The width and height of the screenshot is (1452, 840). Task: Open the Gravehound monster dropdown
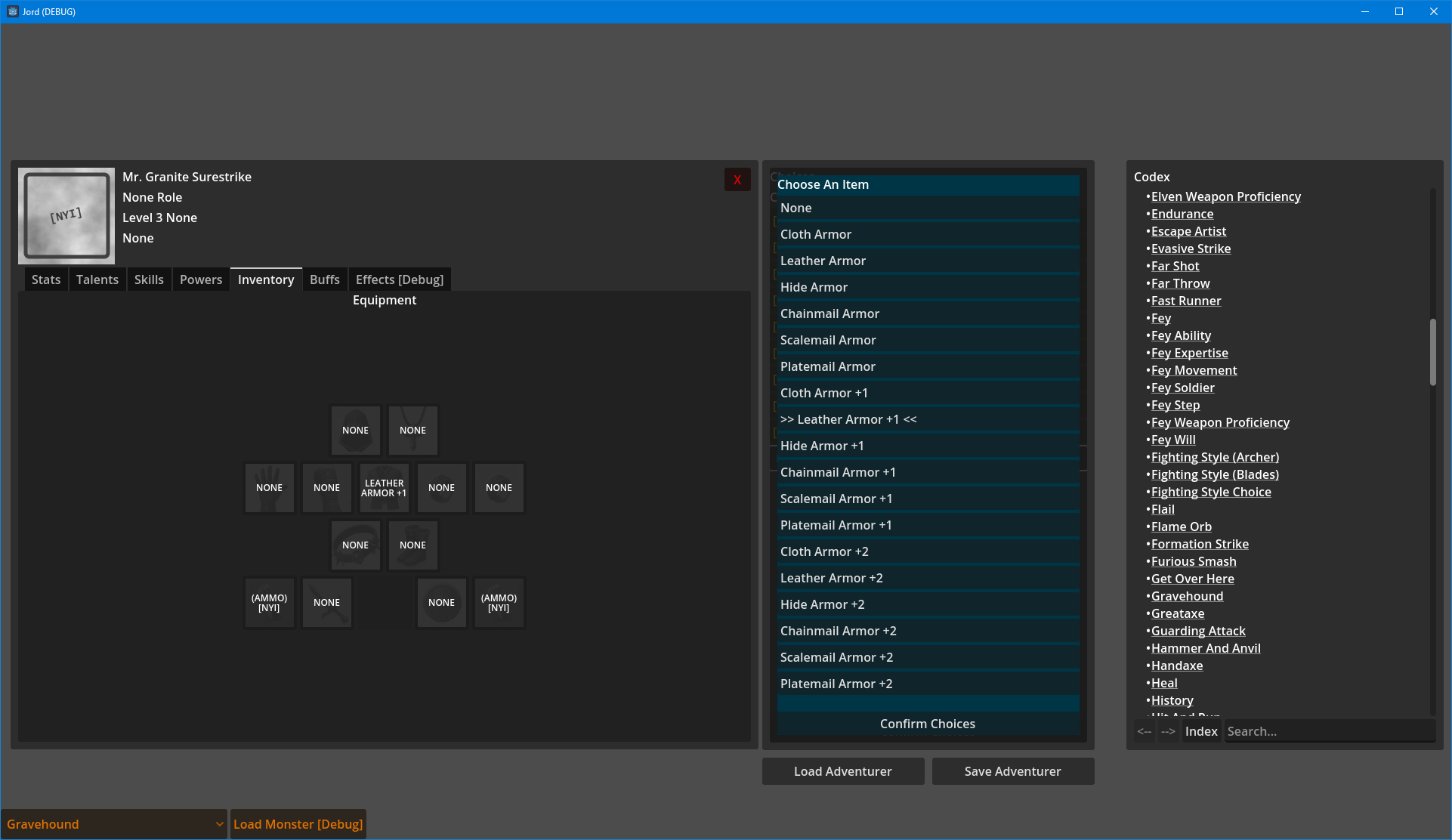coord(114,824)
